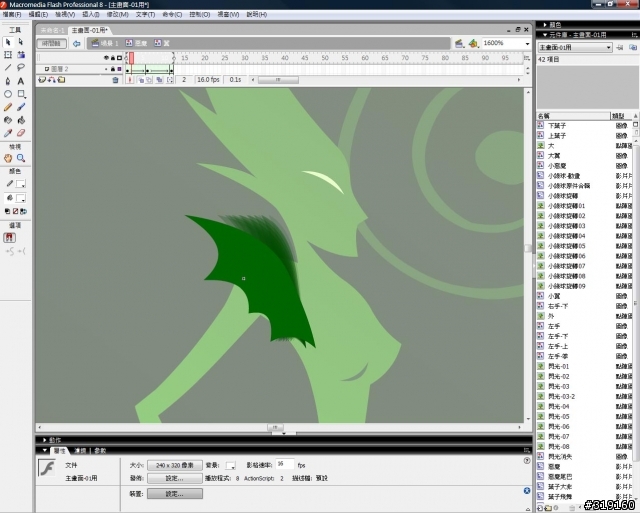Choose the Rectangle tool

pyautogui.click(x=21, y=94)
